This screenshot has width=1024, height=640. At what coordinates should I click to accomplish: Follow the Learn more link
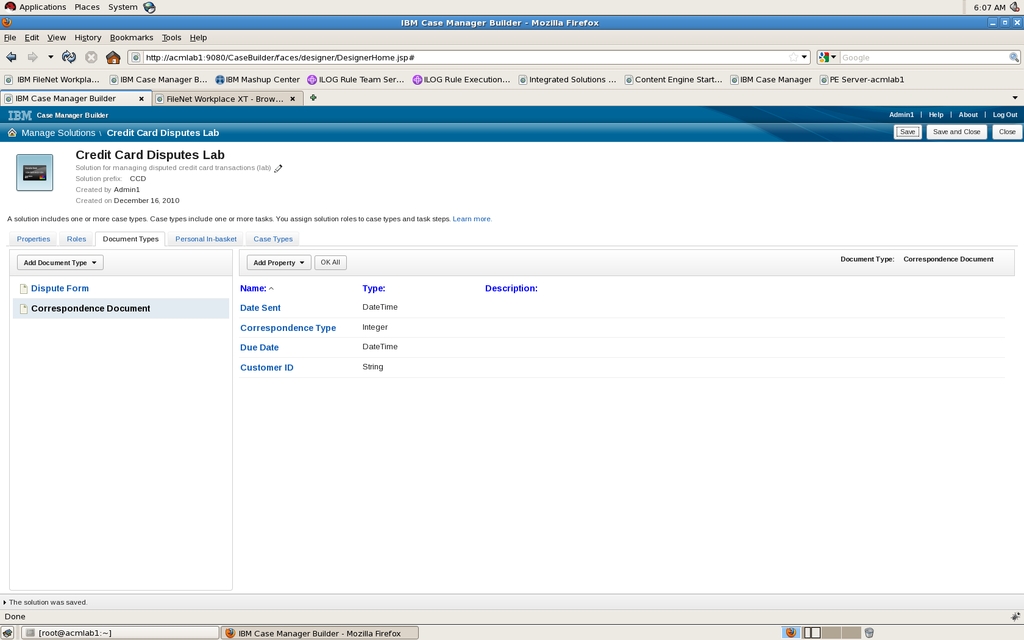click(x=472, y=219)
